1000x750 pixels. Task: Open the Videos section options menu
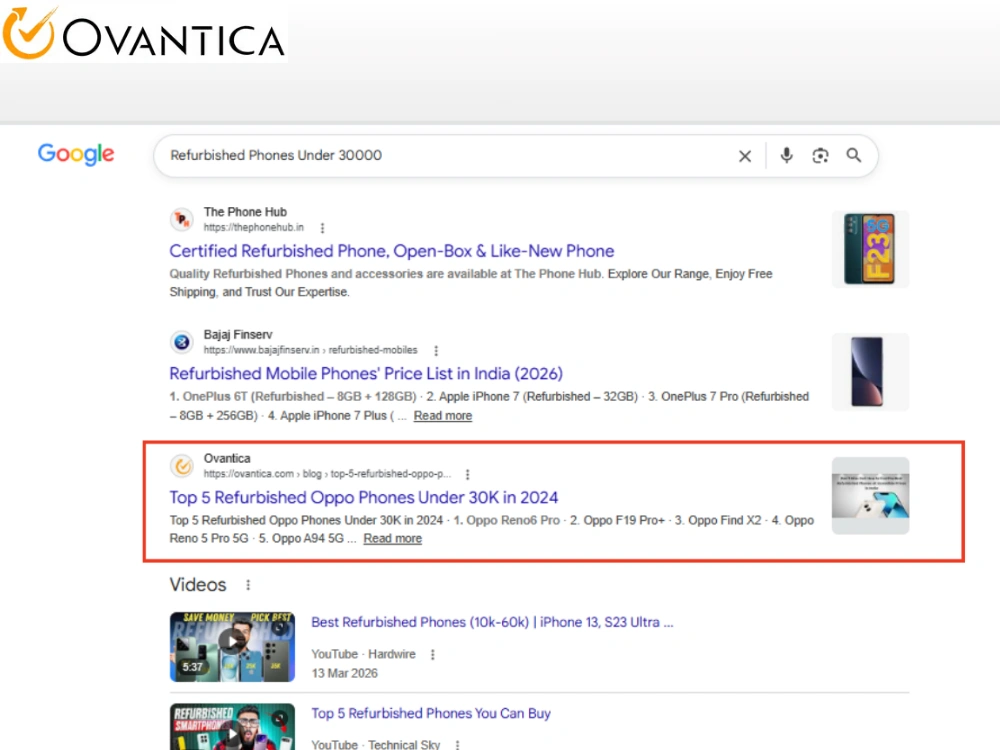point(248,585)
